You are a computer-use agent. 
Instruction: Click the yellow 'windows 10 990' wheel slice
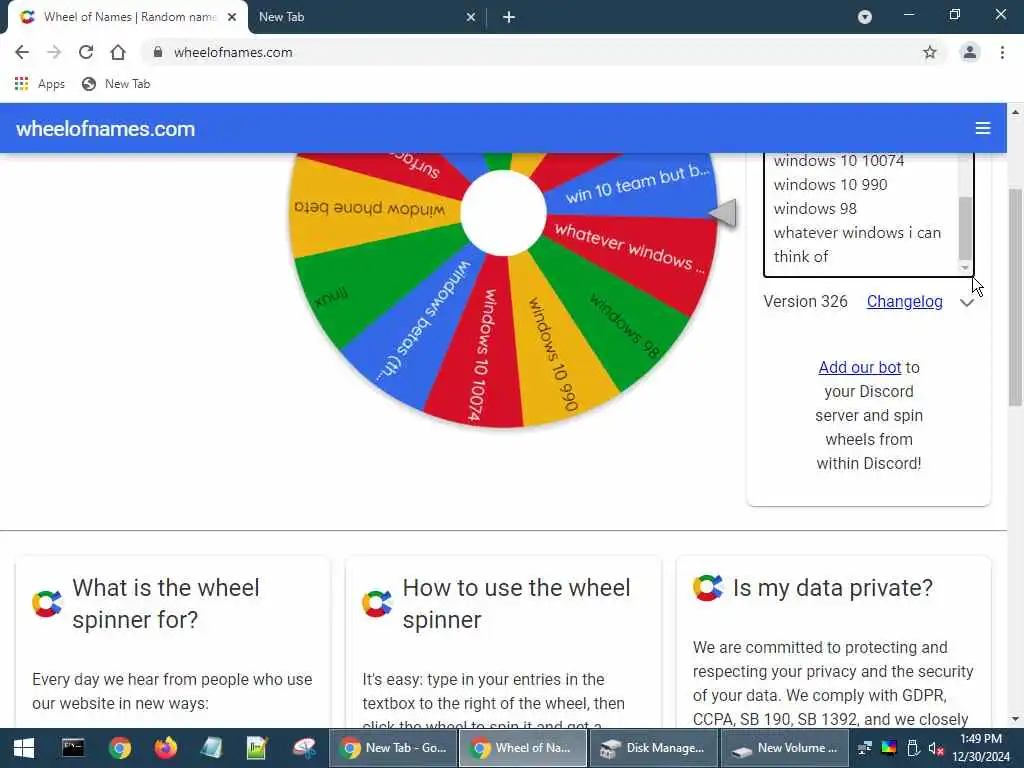point(554,355)
